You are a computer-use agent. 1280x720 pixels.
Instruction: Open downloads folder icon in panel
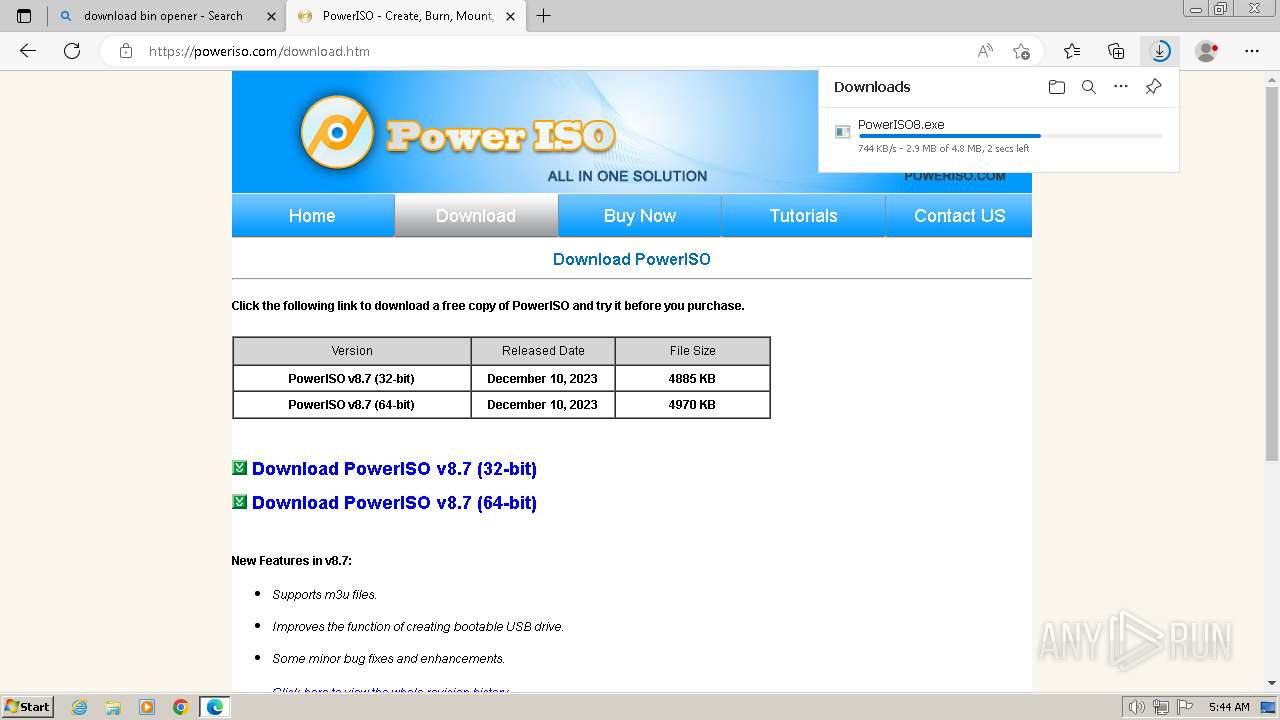(1057, 87)
